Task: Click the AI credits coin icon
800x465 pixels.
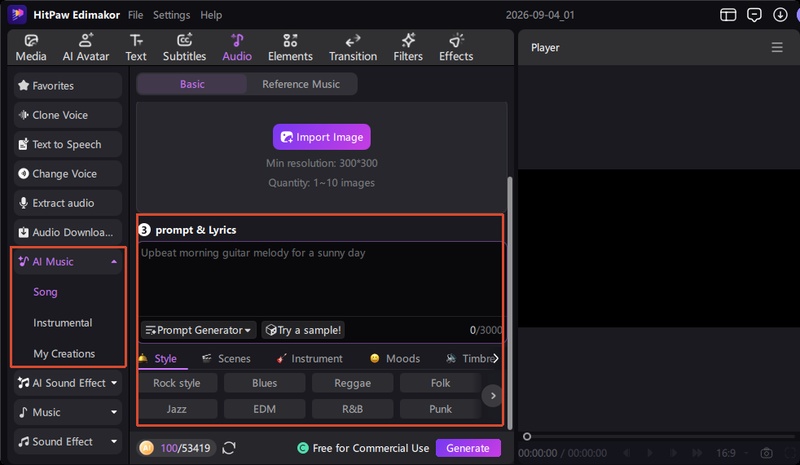Action: tap(146, 448)
